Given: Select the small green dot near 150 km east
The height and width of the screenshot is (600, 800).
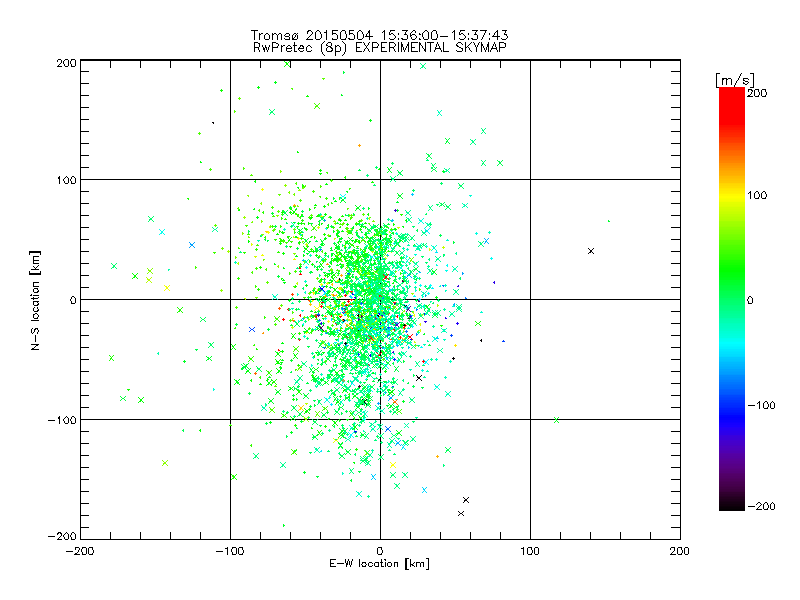Looking at the screenshot, I should [x=609, y=221].
